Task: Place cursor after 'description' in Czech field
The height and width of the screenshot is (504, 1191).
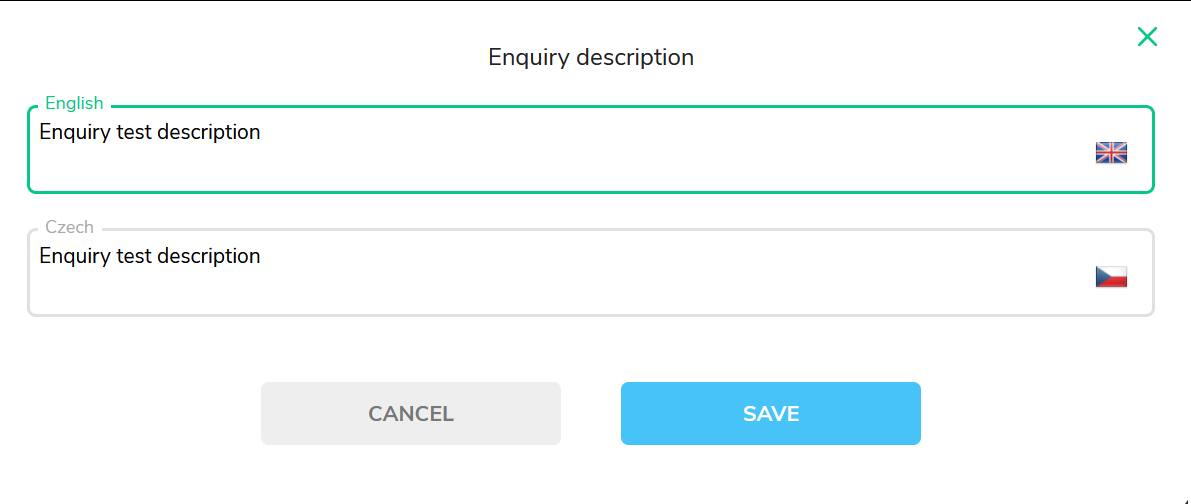Action: [261, 256]
